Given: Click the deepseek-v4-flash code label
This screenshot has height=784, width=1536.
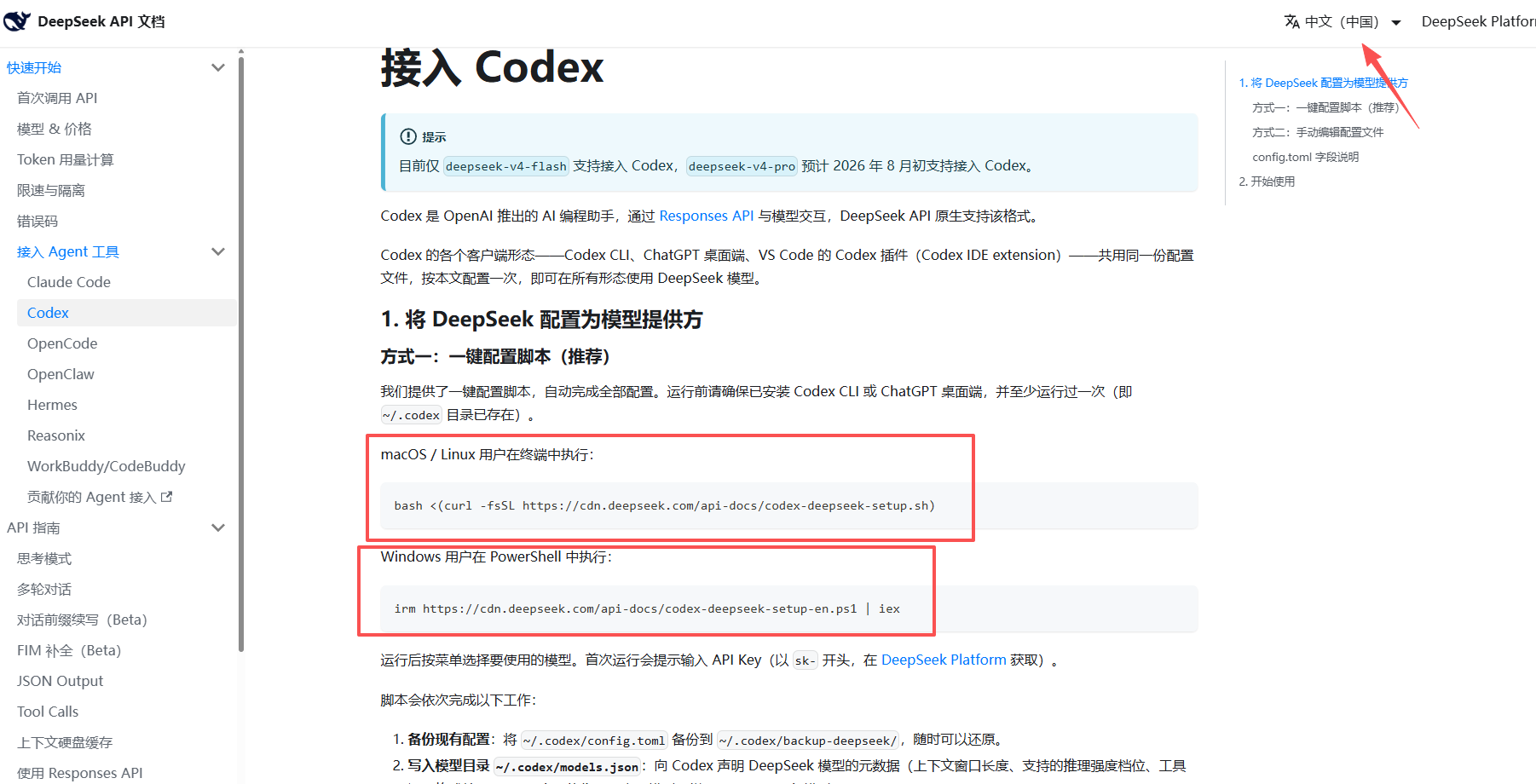Looking at the screenshot, I should [x=506, y=166].
